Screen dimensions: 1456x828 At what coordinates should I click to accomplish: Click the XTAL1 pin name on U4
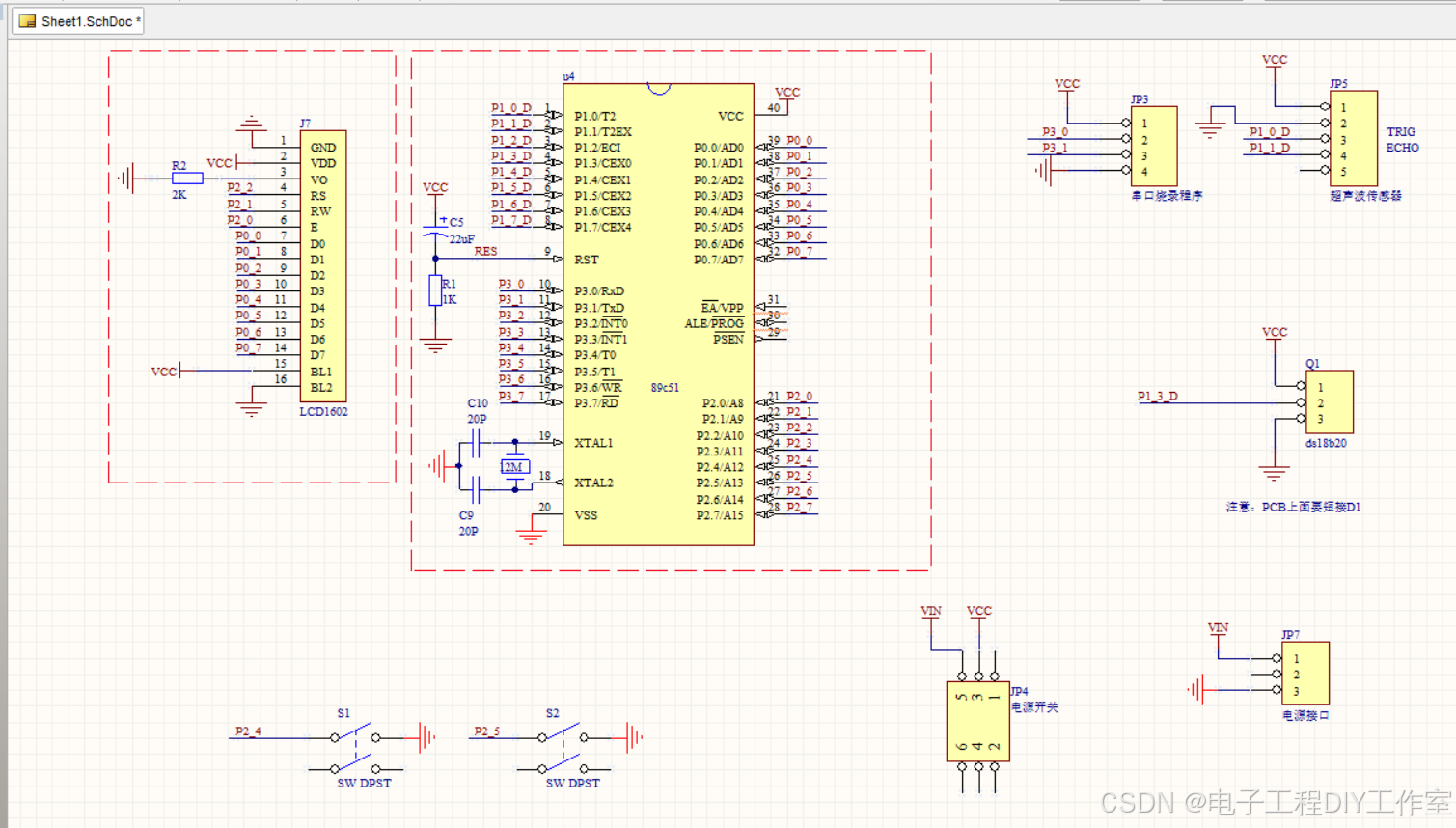click(593, 443)
